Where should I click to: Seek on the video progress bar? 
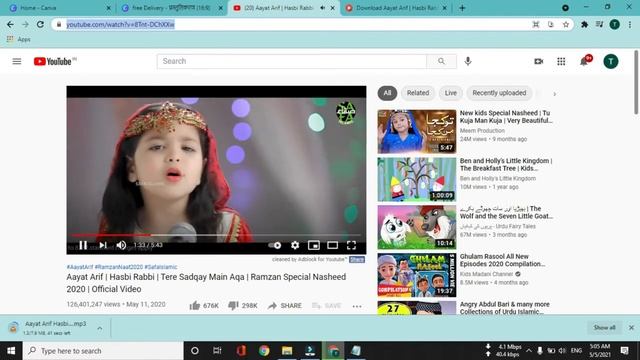point(216,235)
